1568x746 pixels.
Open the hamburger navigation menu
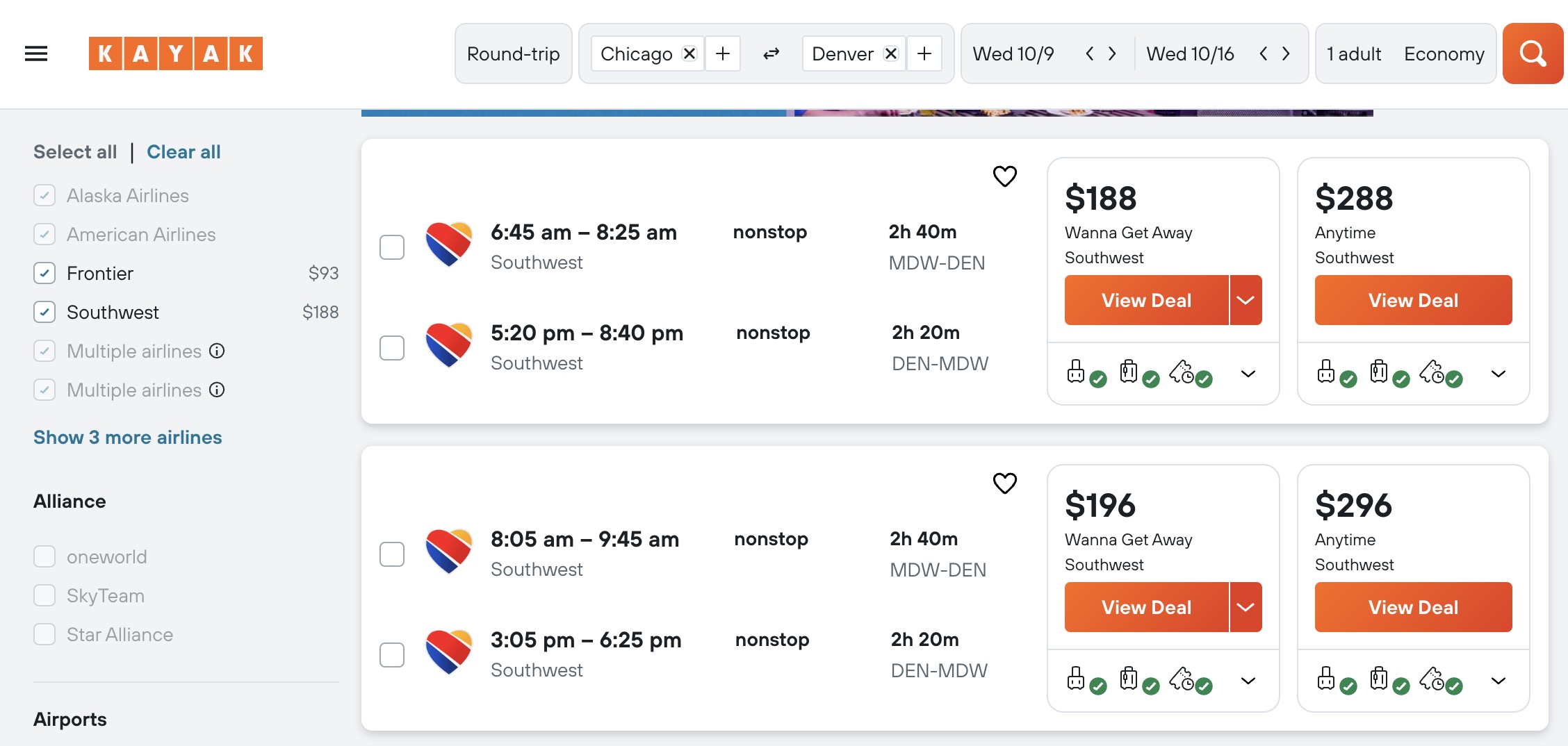pos(36,53)
